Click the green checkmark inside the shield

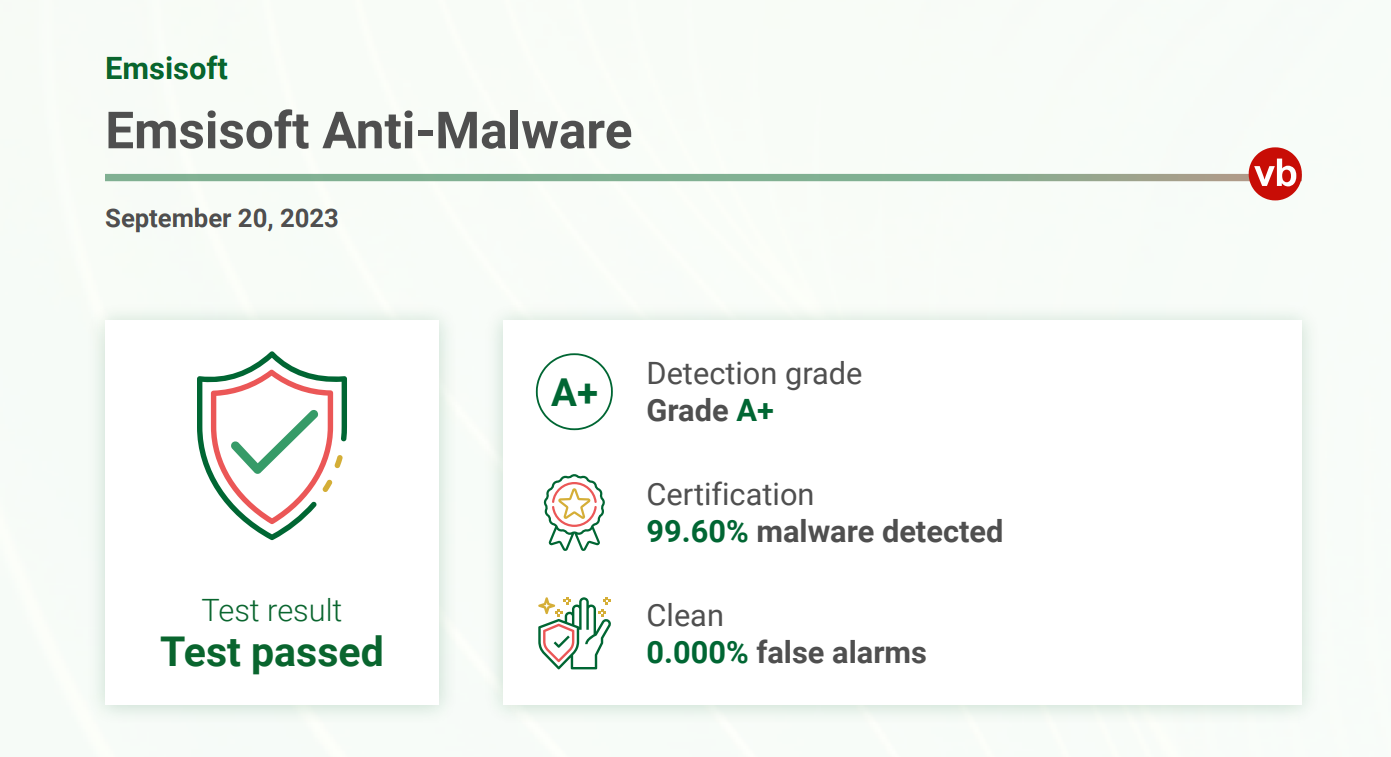click(274, 441)
